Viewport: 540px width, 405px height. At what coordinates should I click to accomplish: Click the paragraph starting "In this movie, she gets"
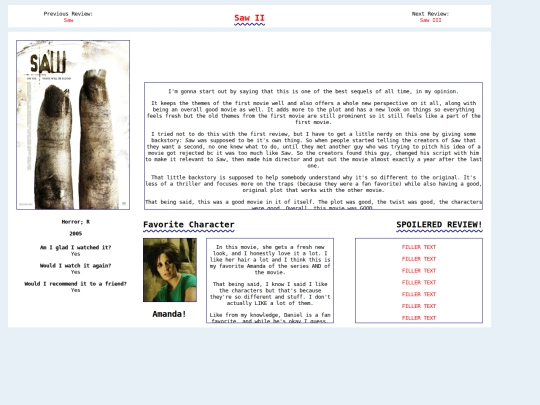(x=270, y=260)
